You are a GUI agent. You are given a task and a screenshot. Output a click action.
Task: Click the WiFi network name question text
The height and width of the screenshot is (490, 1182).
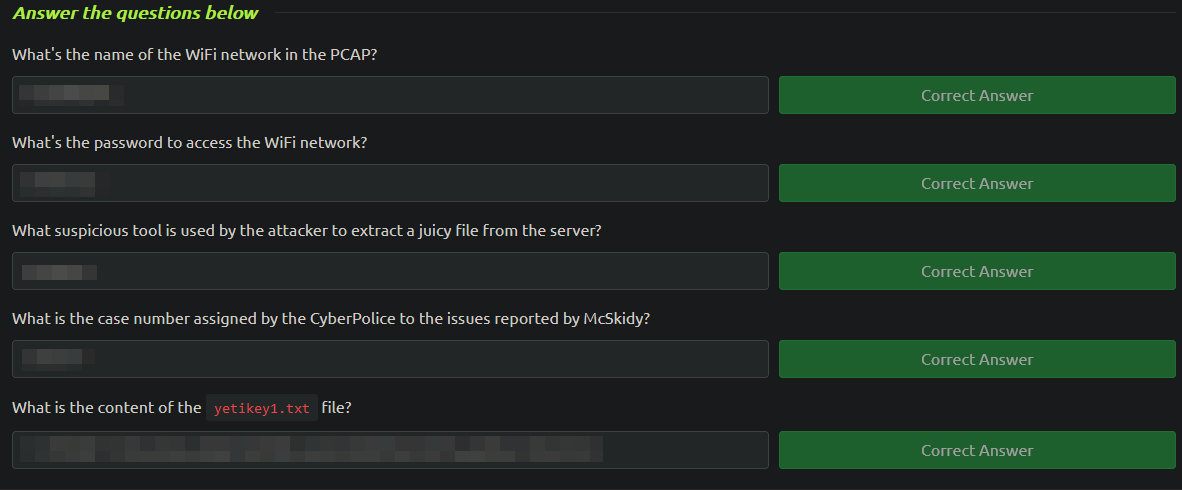click(x=194, y=55)
